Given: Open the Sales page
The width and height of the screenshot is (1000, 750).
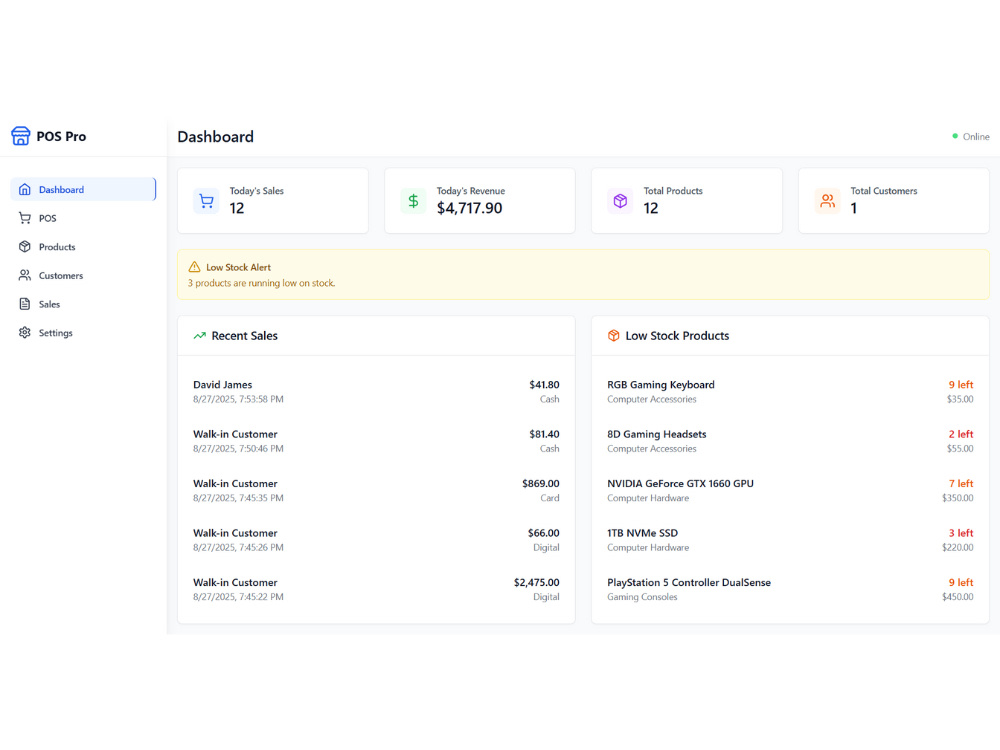Looking at the screenshot, I should click(x=83, y=304).
